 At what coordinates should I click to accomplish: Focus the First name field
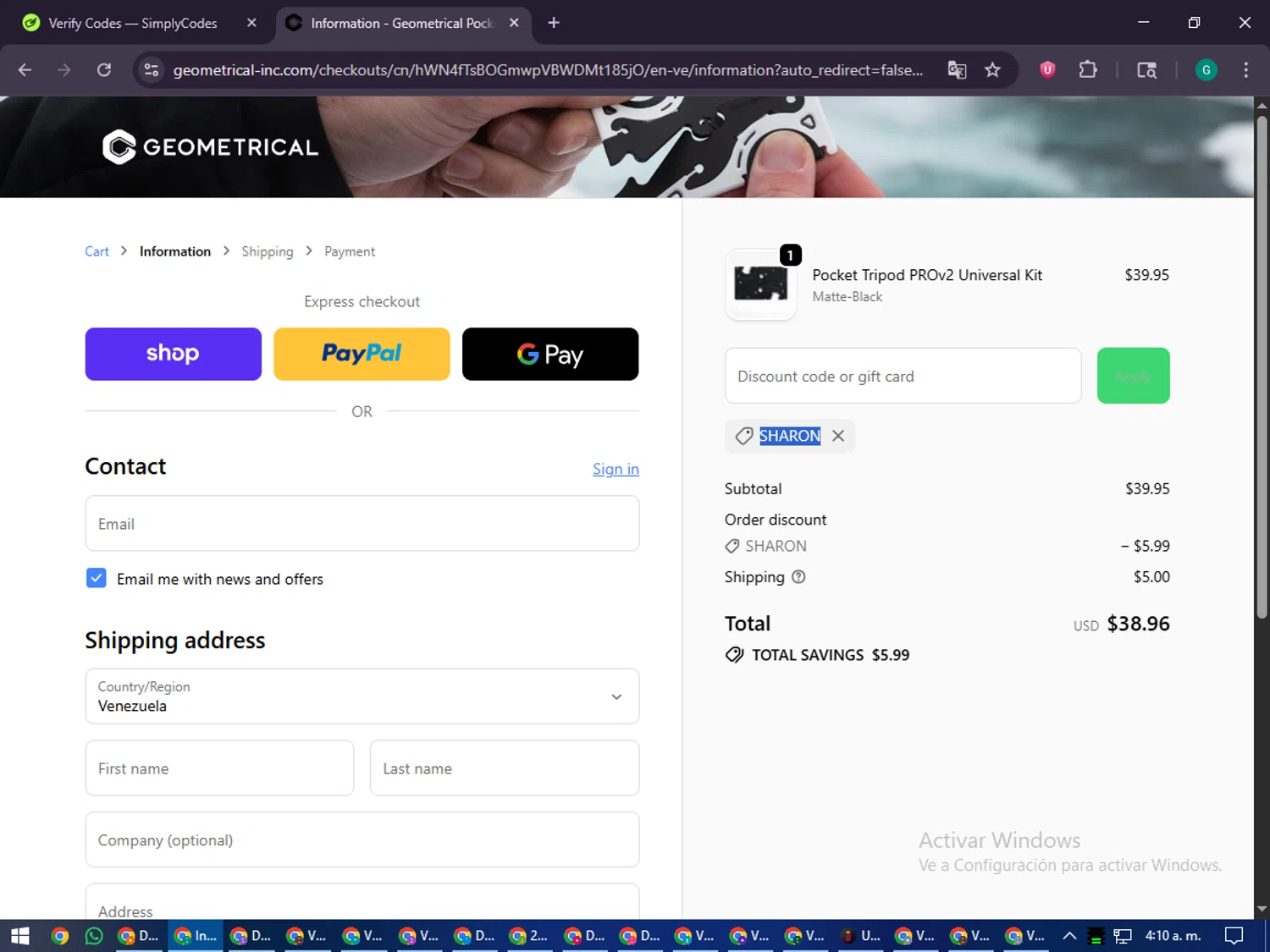pos(219,768)
